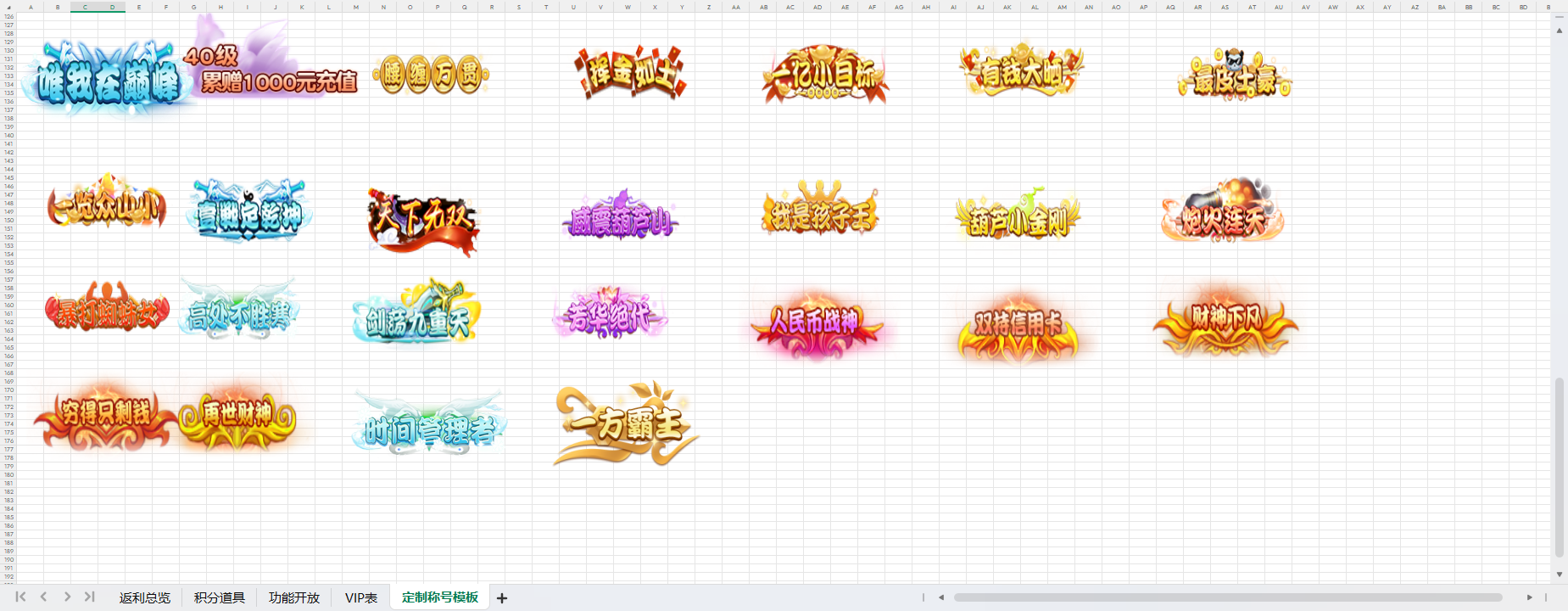Click the vertical scrollbar down arrow

click(1559, 575)
